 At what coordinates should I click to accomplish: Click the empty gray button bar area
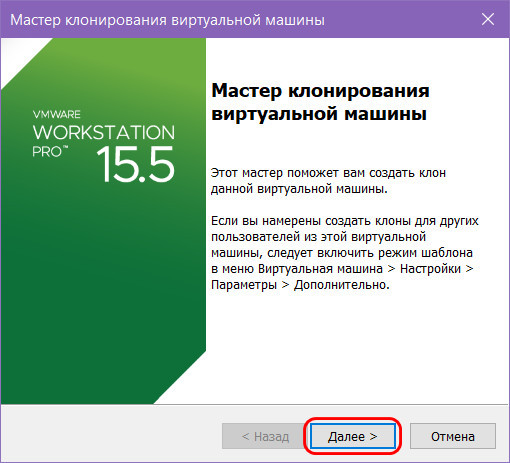coord(110,433)
